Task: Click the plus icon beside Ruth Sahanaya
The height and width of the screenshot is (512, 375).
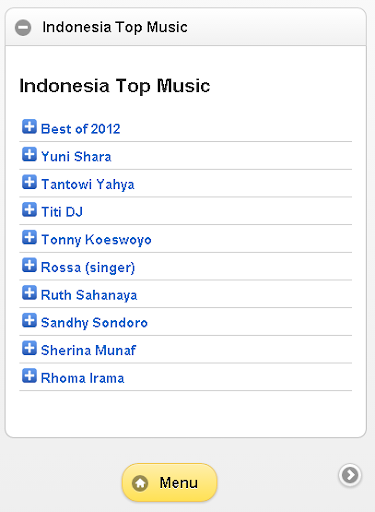Action: coord(29,293)
